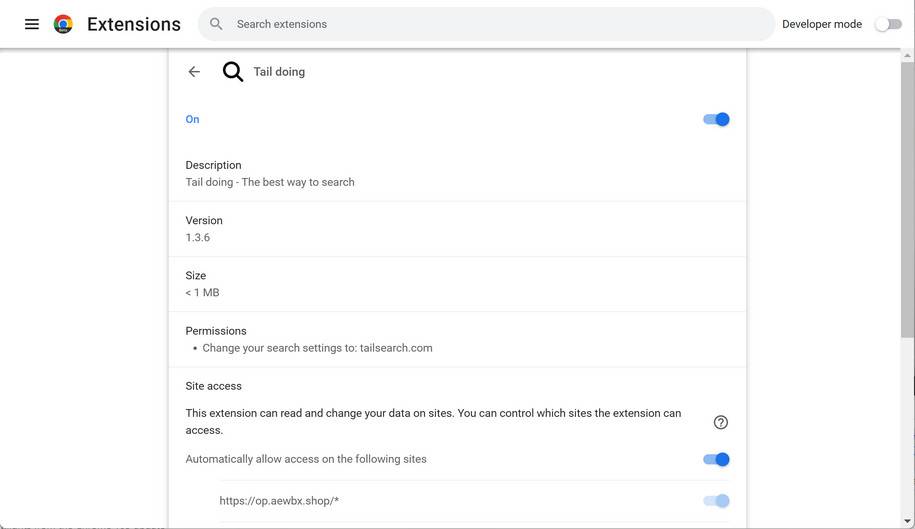
Task: Click the Developer mode label
Action: pyautogui.click(x=821, y=24)
